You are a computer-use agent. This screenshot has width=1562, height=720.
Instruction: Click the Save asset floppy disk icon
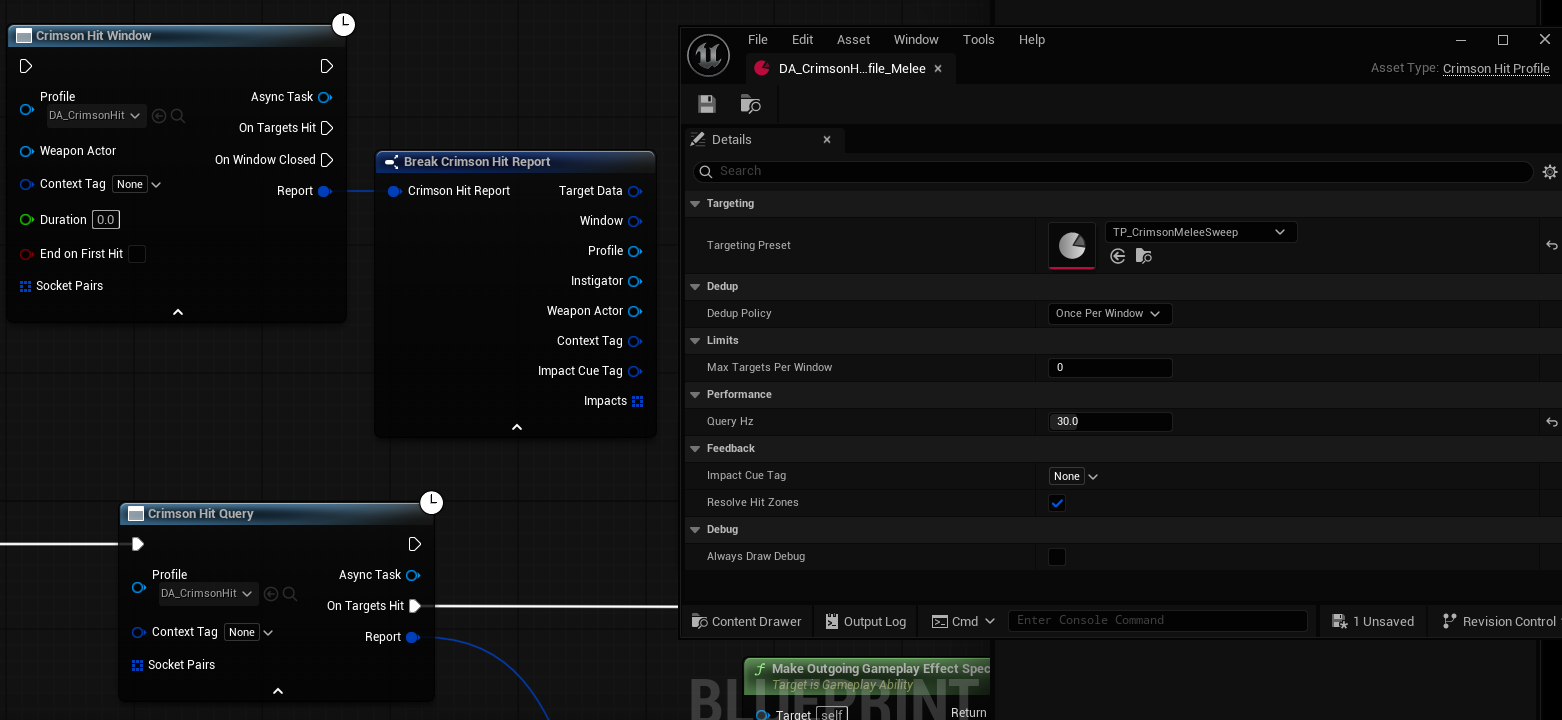click(707, 104)
